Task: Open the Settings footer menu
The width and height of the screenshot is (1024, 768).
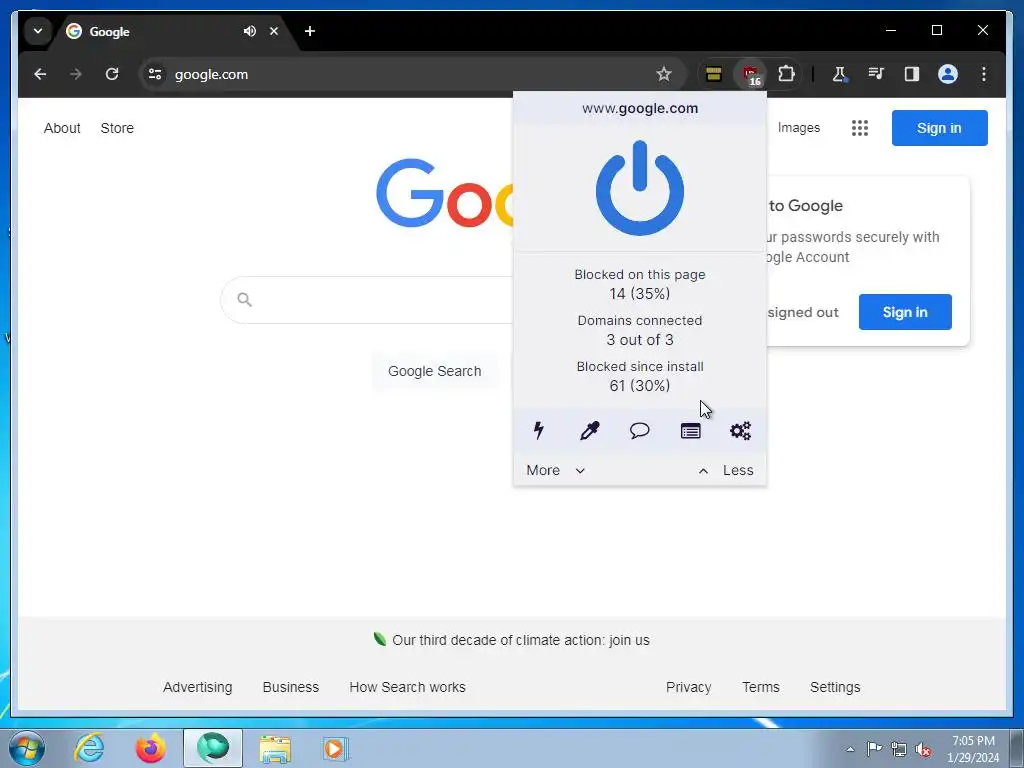Action: click(835, 687)
